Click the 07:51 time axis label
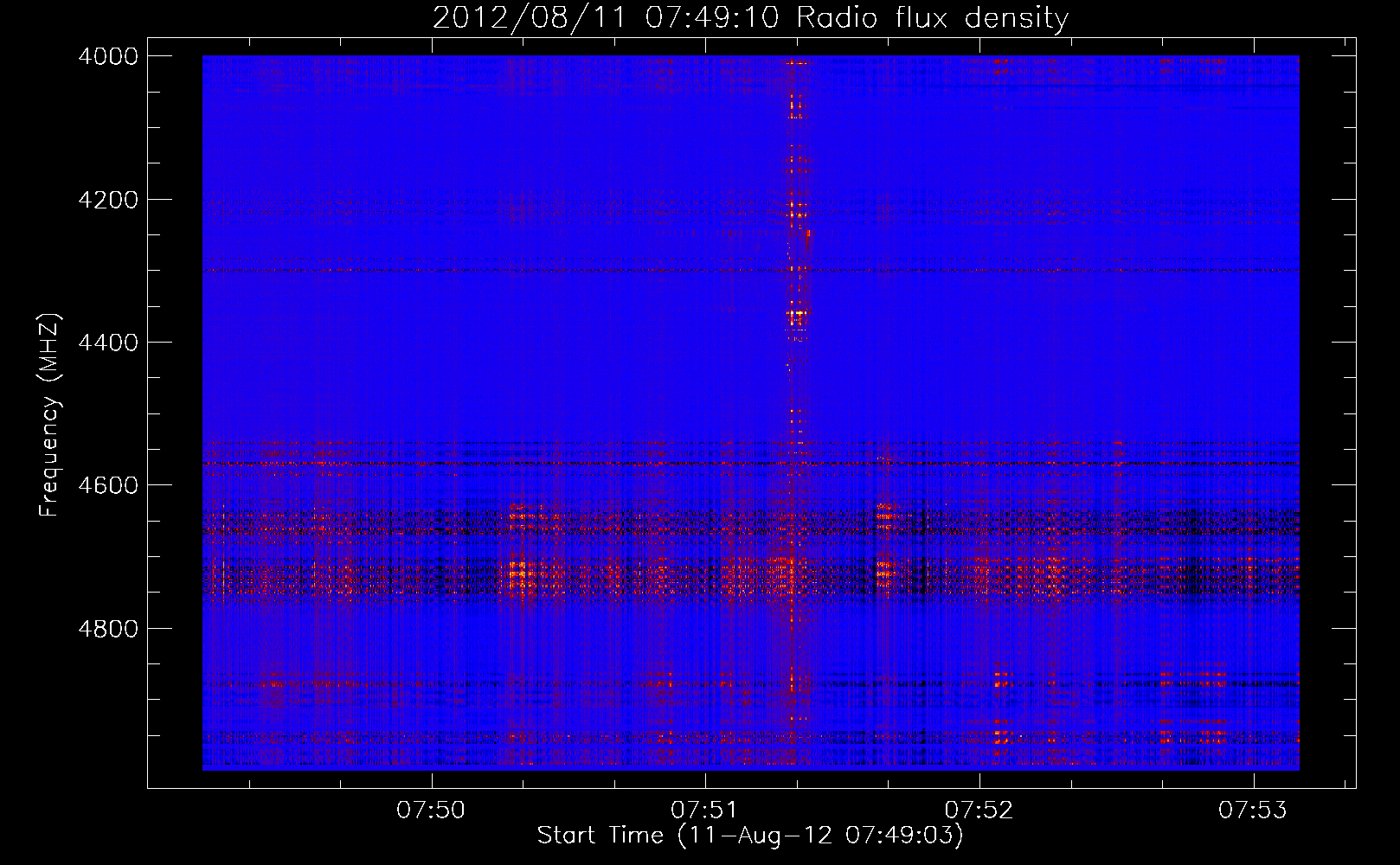Viewport: 1400px width, 865px height. click(705, 811)
